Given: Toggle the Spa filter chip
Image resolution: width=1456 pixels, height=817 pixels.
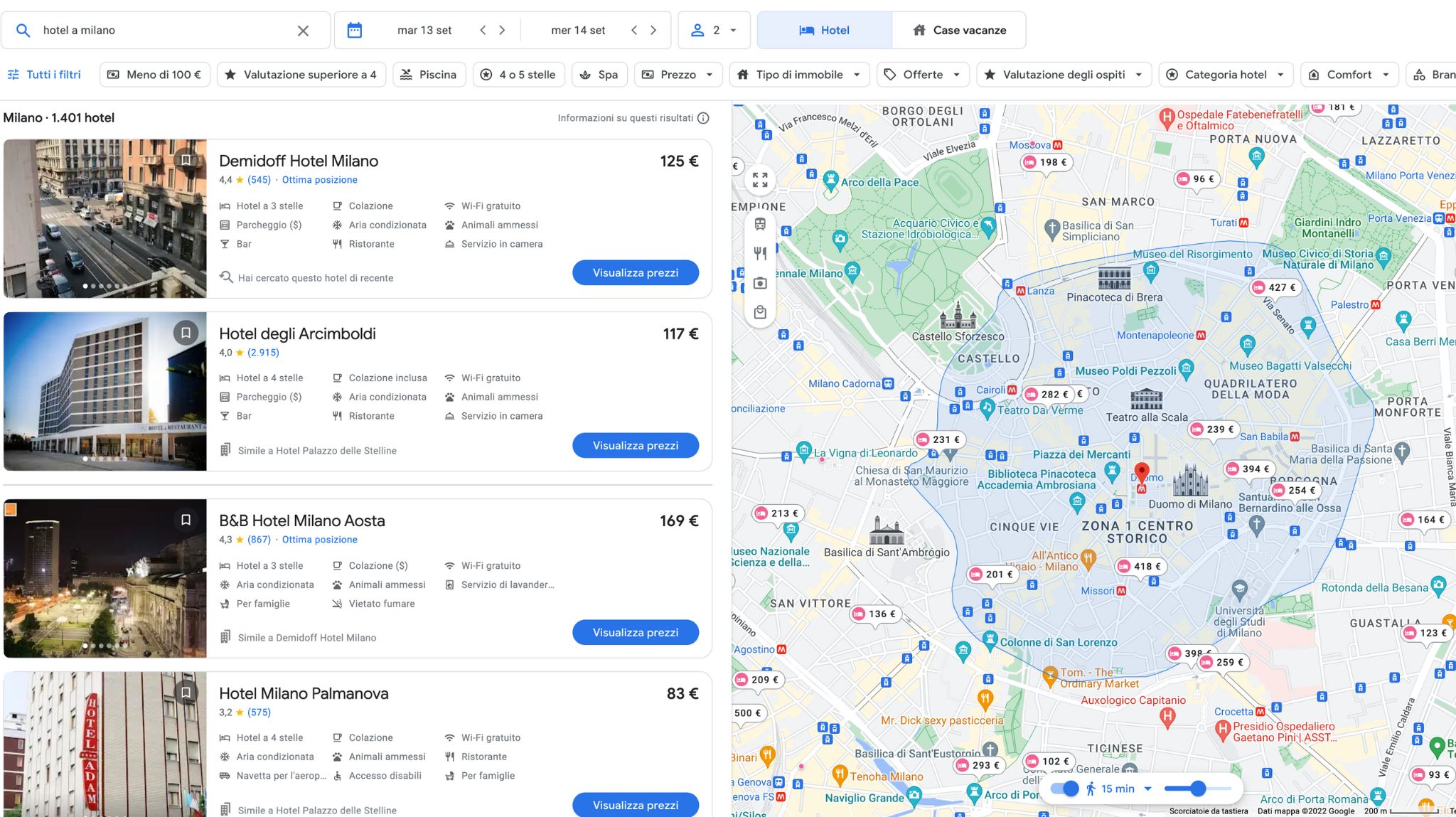Looking at the screenshot, I should coord(599,75).
